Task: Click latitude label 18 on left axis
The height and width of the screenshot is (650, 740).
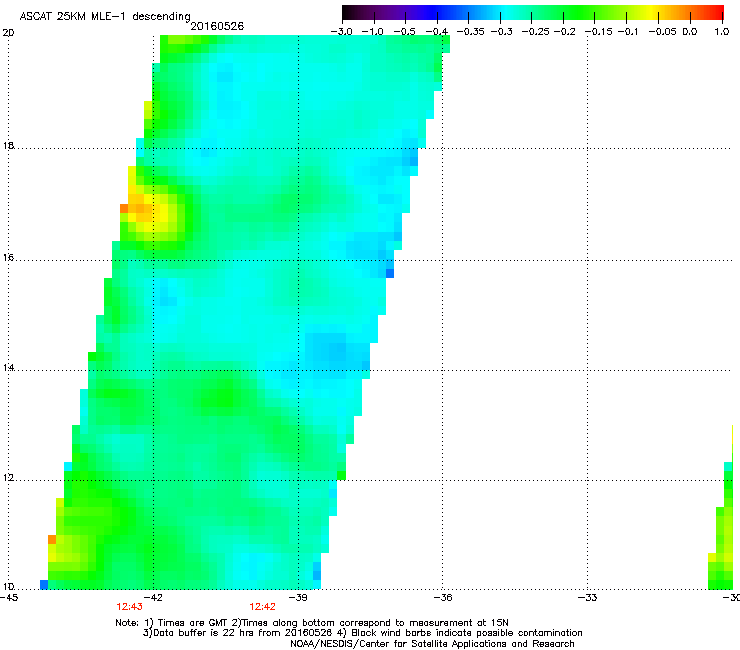Action: [8, 145]
